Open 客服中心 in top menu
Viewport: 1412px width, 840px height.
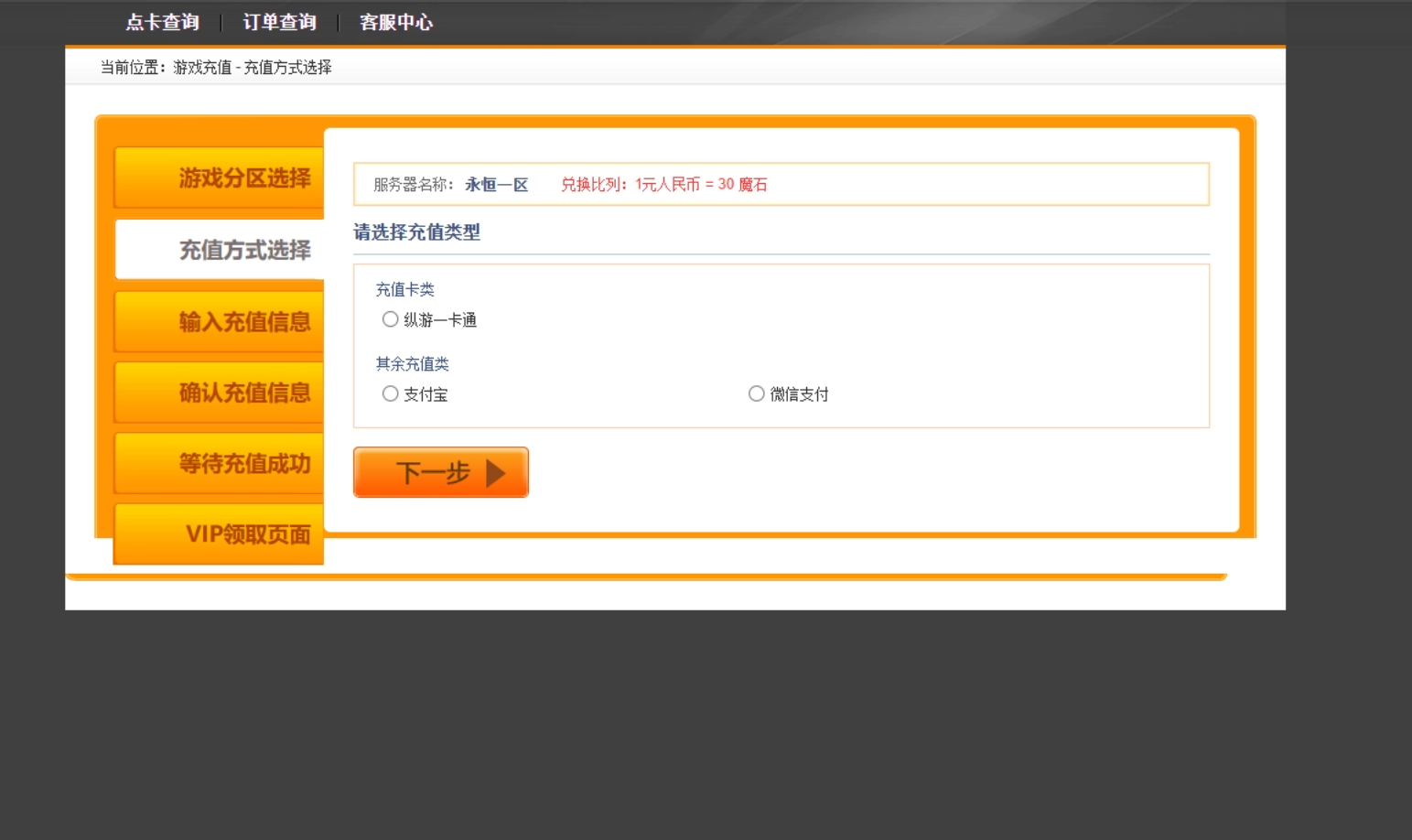396,22
